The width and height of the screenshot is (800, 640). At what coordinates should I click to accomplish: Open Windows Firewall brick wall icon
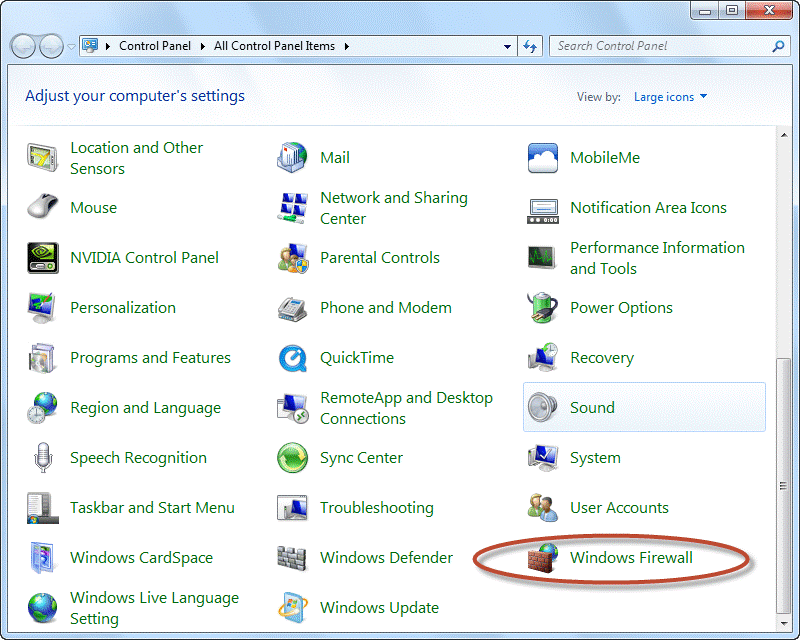(x=543, y=558)
